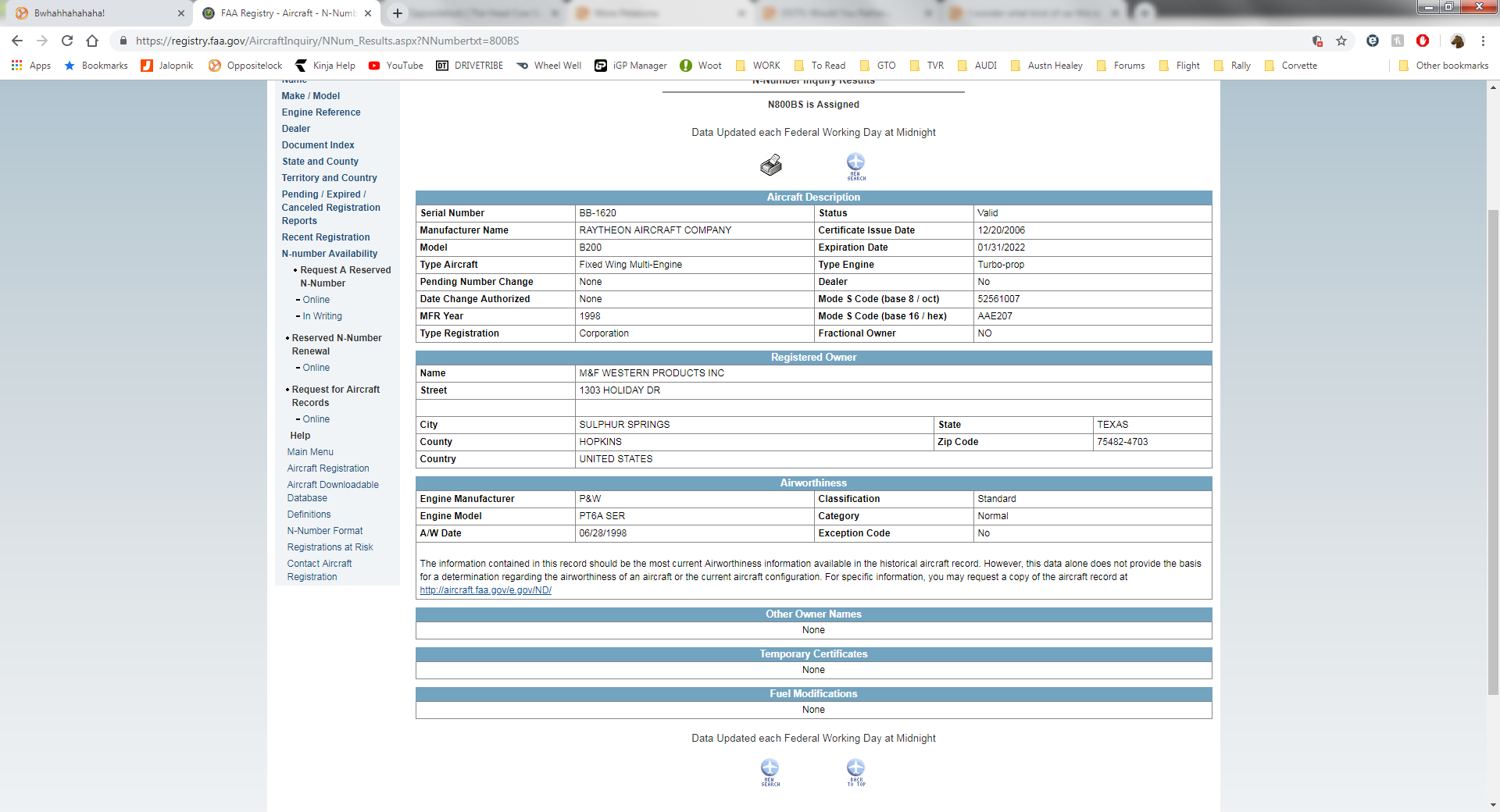
Task: Select serial number value BB-1620
Action: 598,213
